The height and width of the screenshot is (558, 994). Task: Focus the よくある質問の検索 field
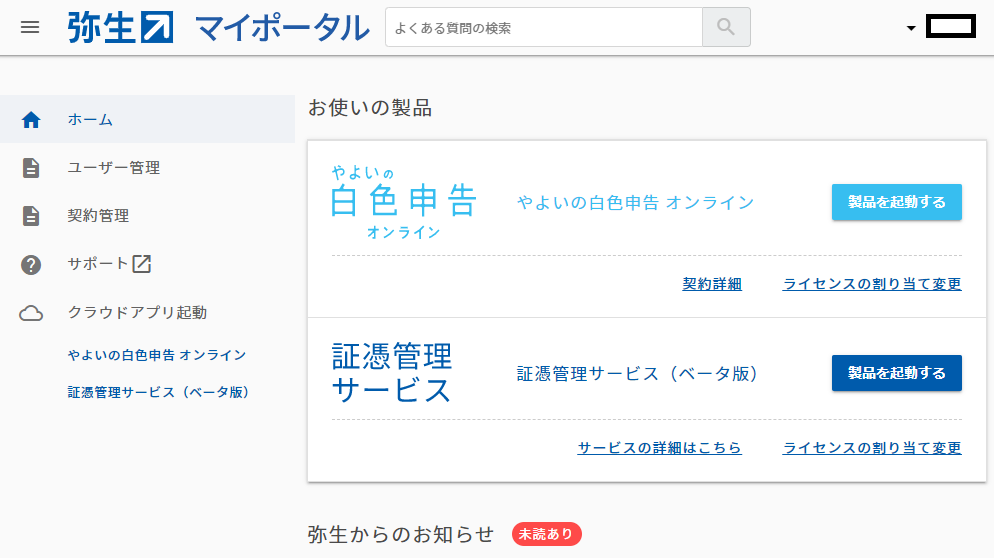544,27
